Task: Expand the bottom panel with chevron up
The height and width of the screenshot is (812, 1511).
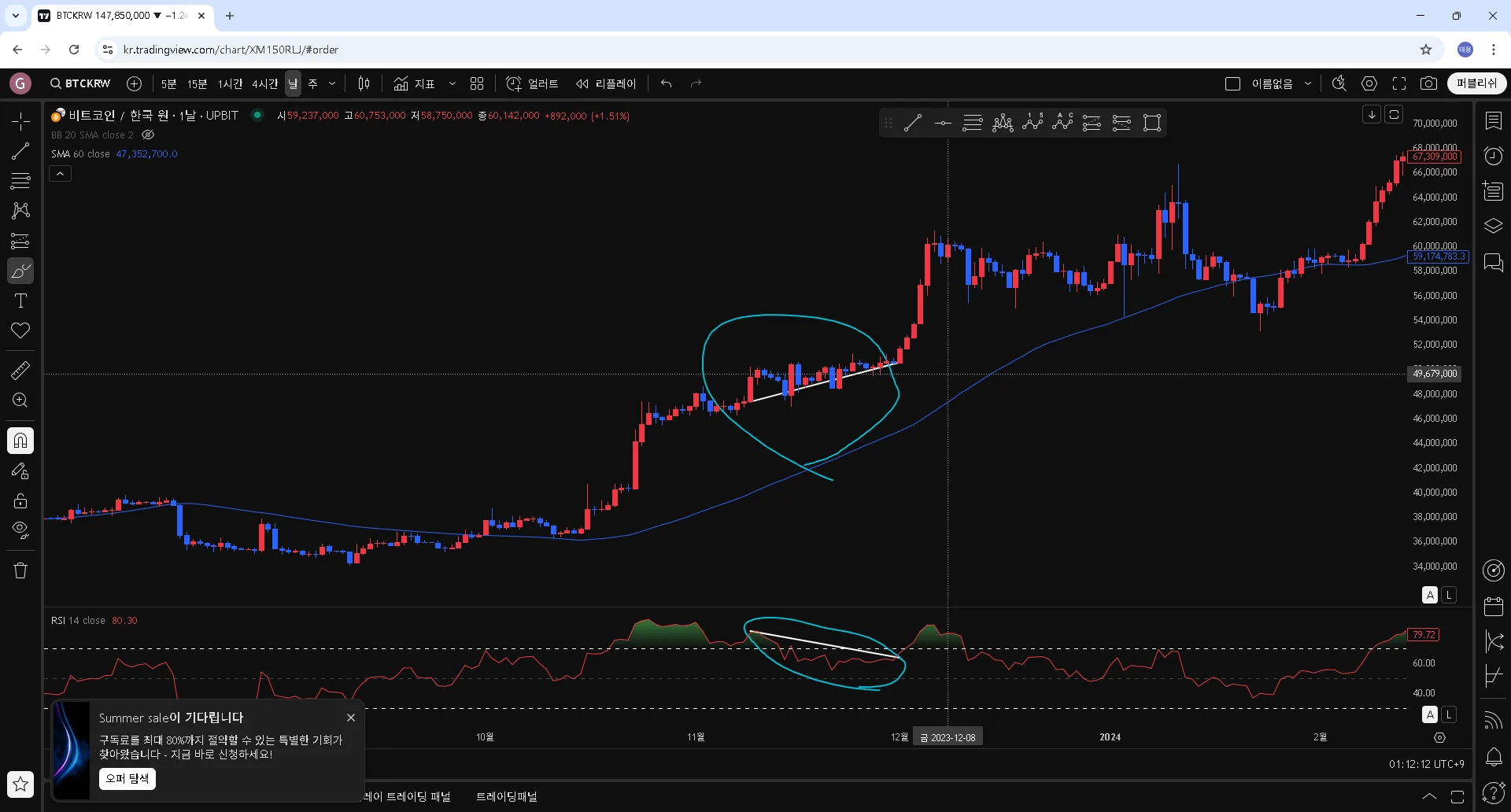Action: [1429, 796]
